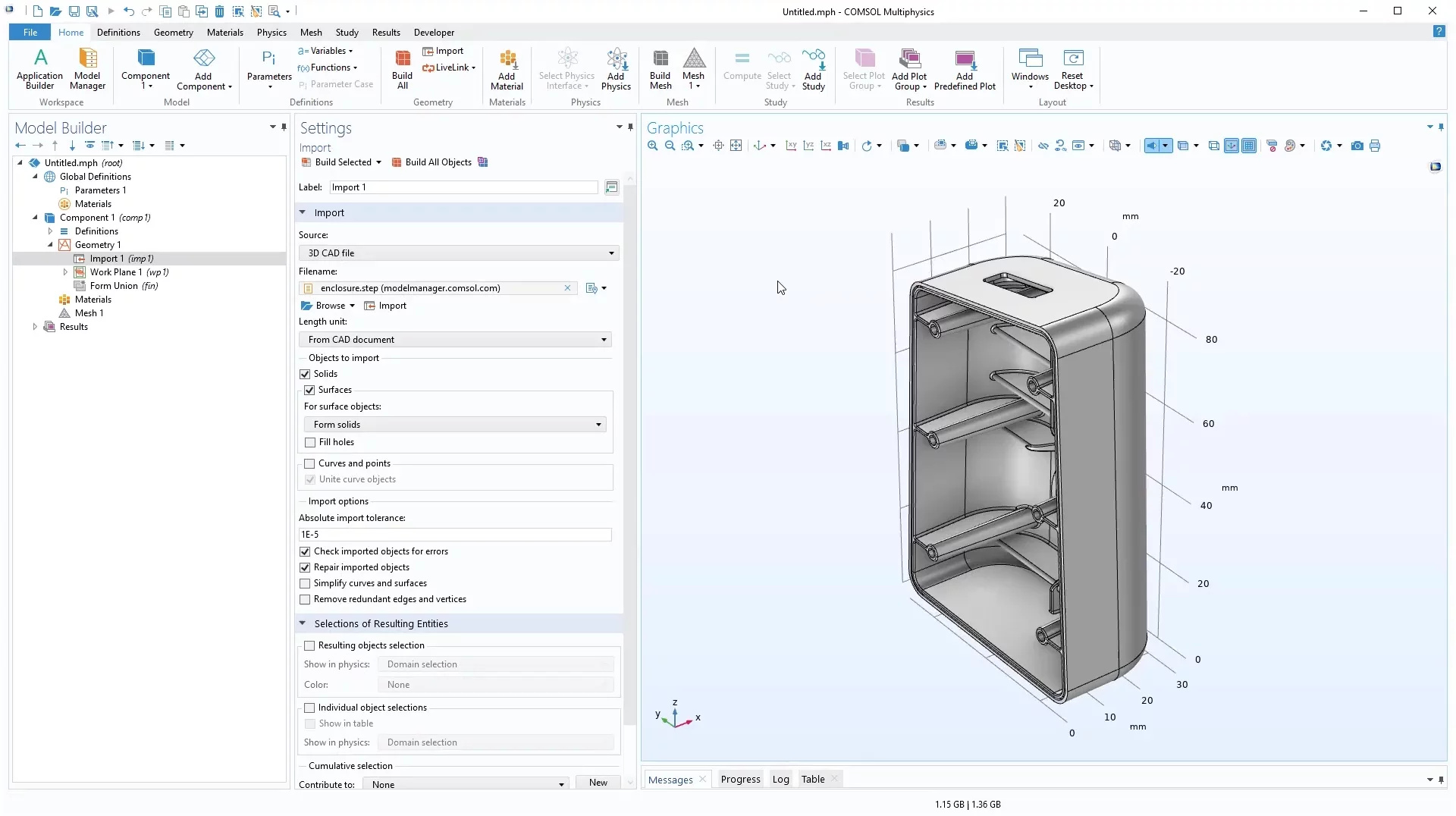
Task: Open the LiveLink menu button
Action: 449,67
